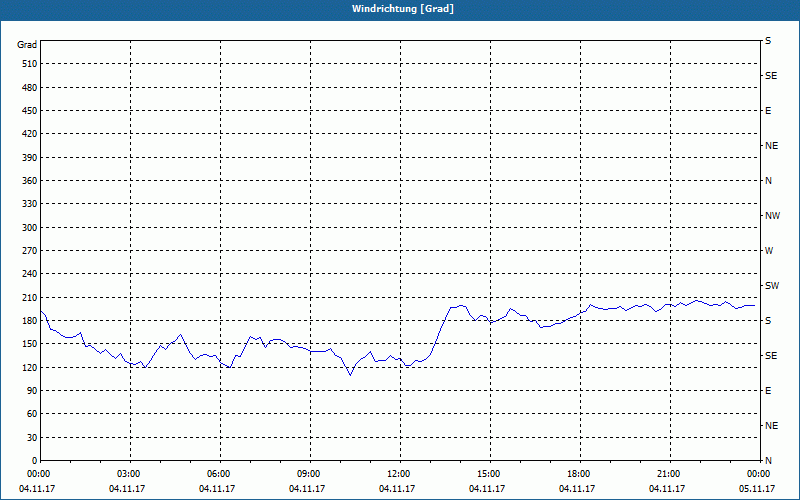Viewport: 800px width, 500px height.
Task: Select the 'E' label on the 450 gridline
Action: point(768,111)
